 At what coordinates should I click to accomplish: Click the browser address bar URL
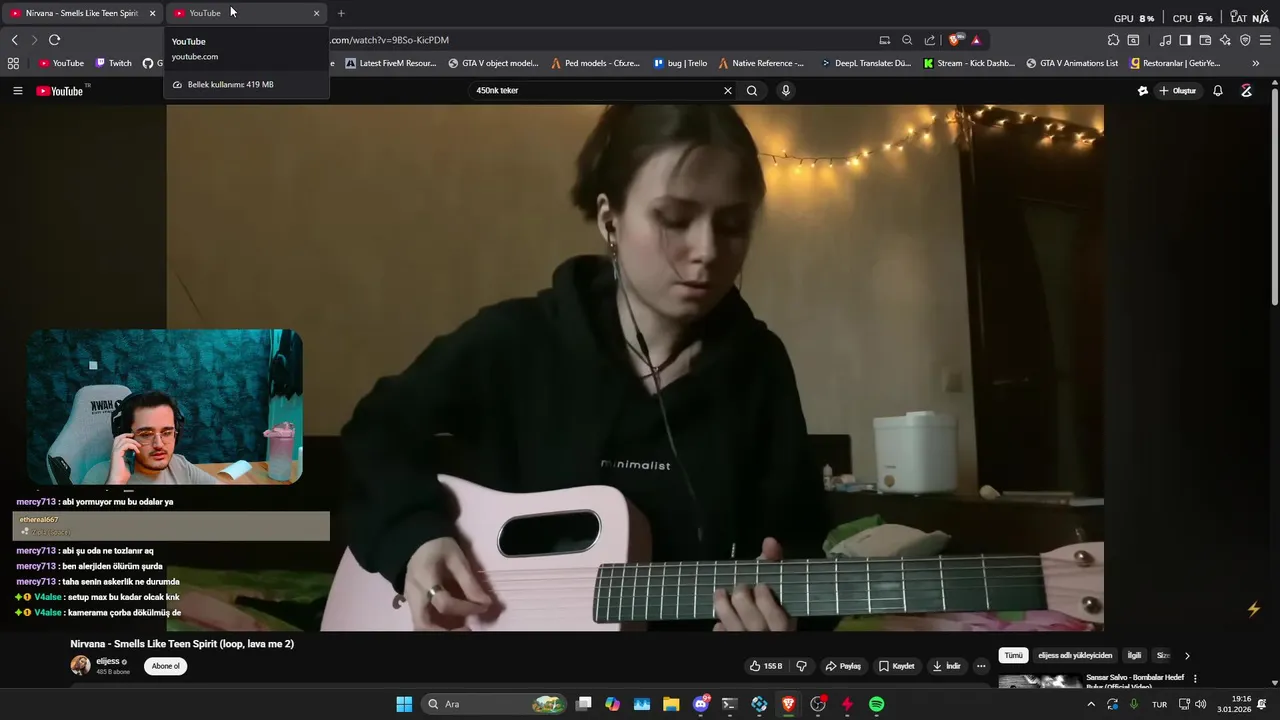tap(390, 40)
